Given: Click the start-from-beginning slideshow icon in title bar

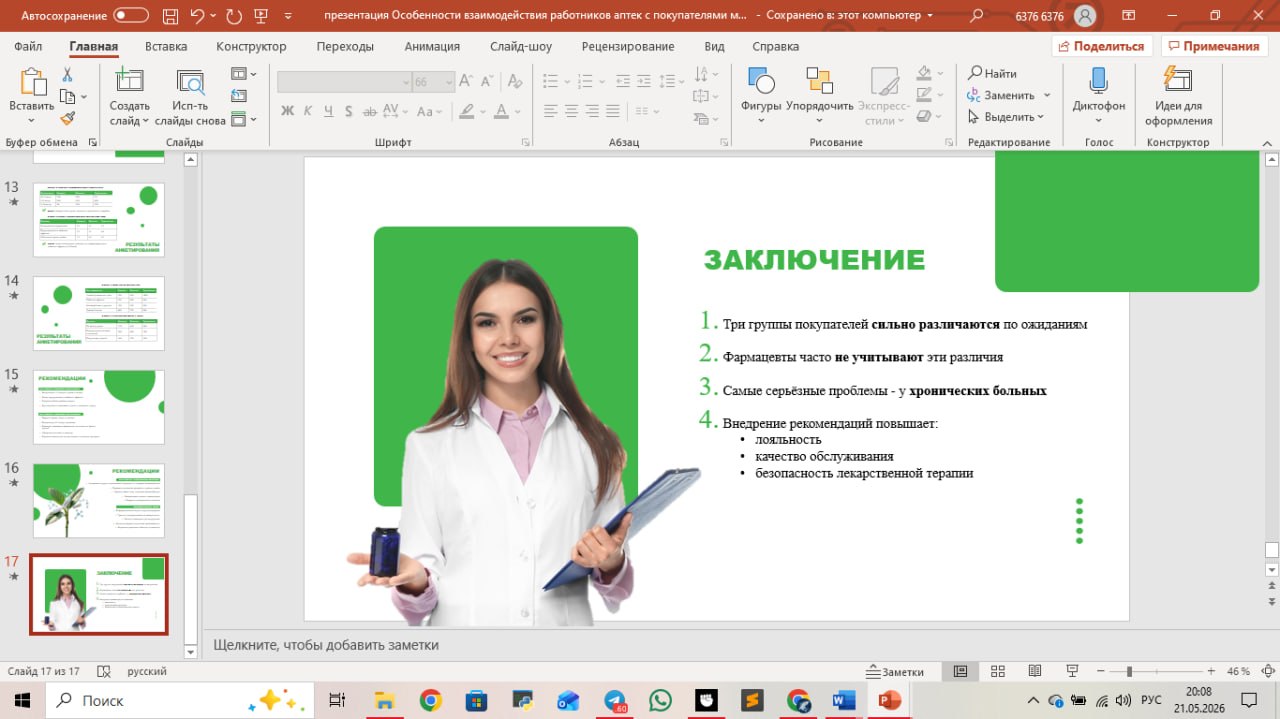Looking at the screenshot, I should point(262,16).
